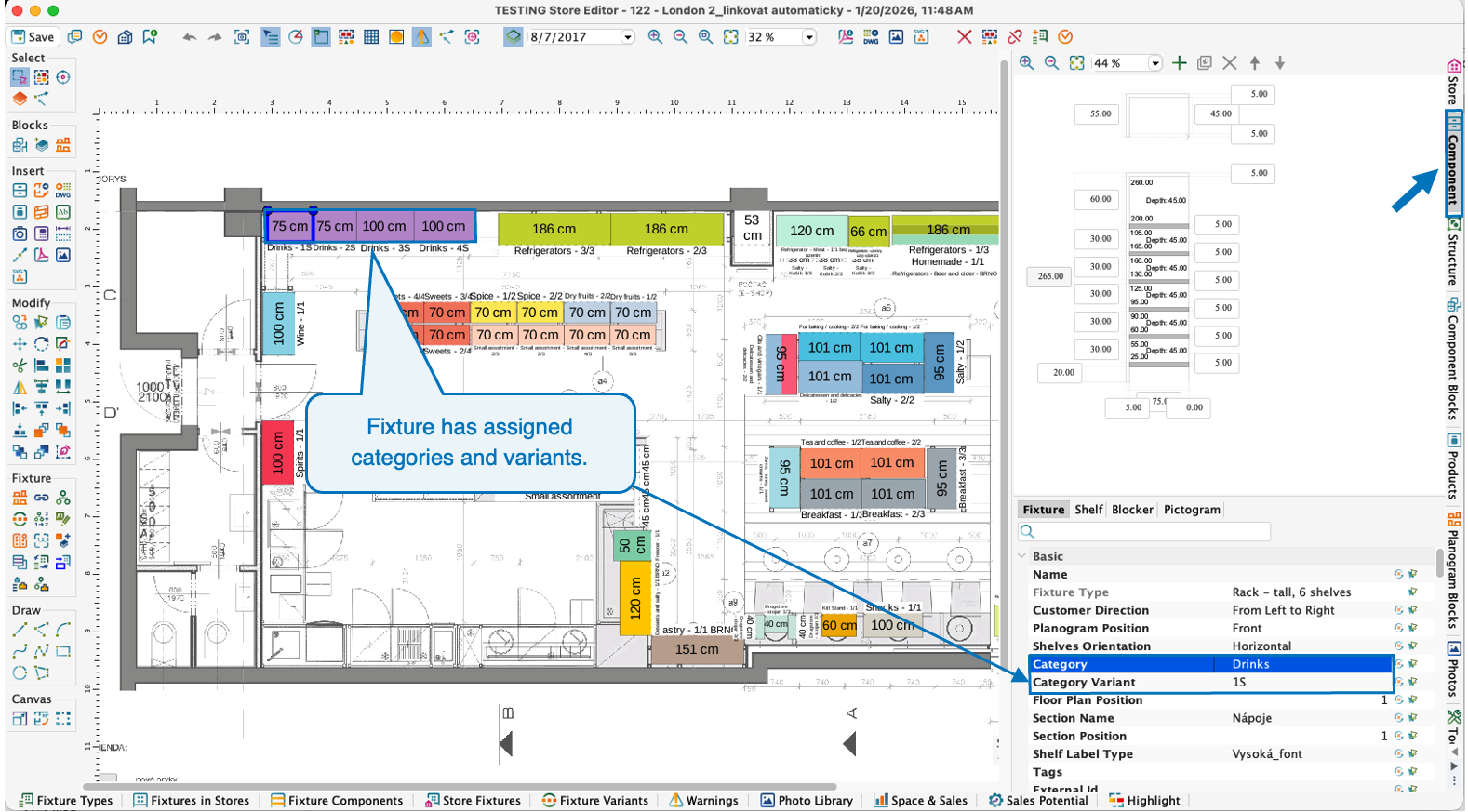Click the orange checkmark icon beside Save

tap(100, 37)
